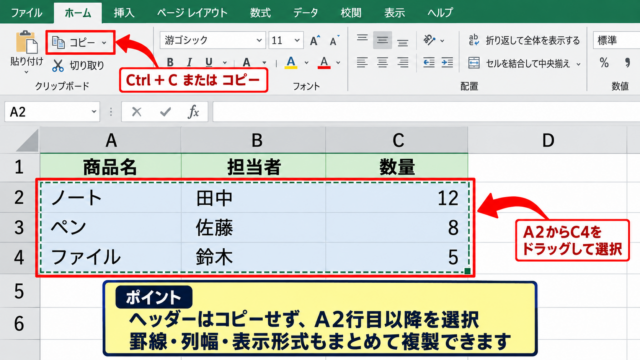Select row 1 header

tap(19, 167)
